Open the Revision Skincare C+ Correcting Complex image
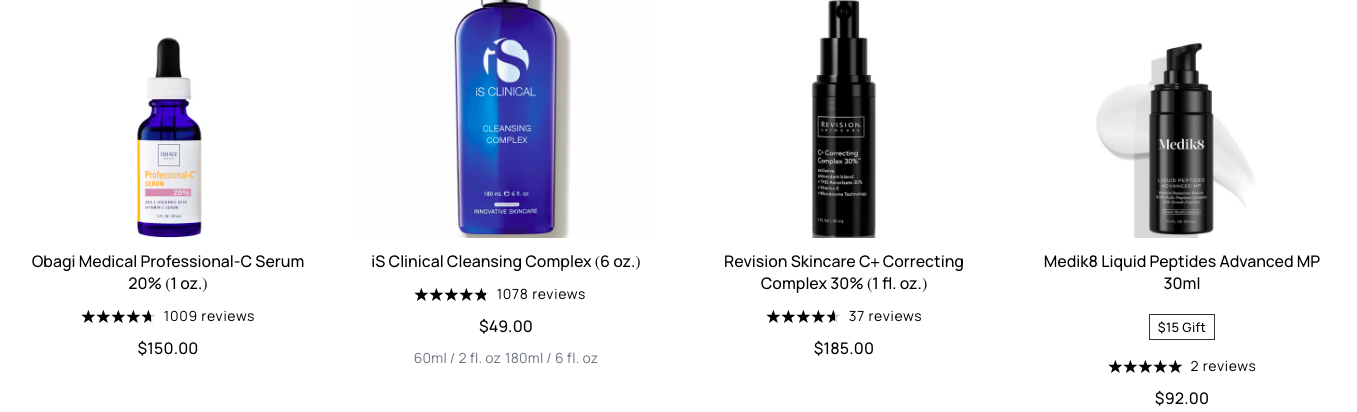 coord(843,119)
